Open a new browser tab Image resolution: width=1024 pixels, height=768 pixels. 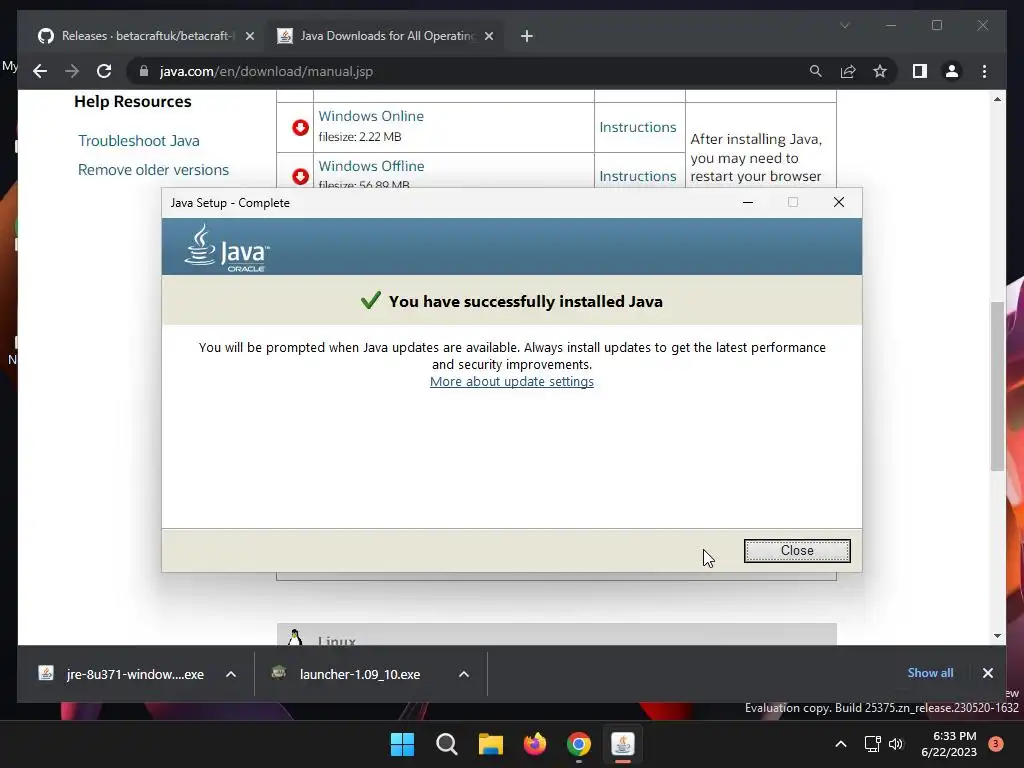click(526, 36)
